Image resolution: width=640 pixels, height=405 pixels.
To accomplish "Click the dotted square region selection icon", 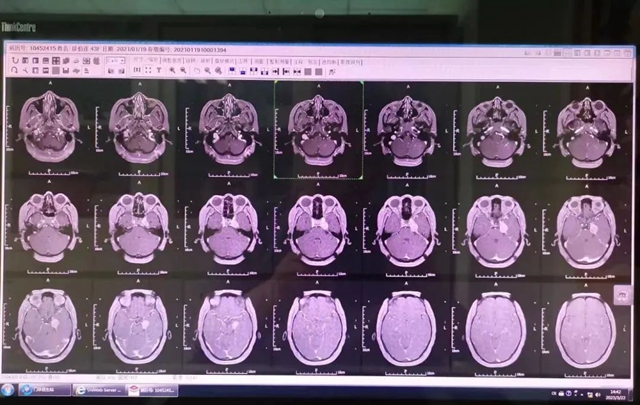I will (148, 71).
